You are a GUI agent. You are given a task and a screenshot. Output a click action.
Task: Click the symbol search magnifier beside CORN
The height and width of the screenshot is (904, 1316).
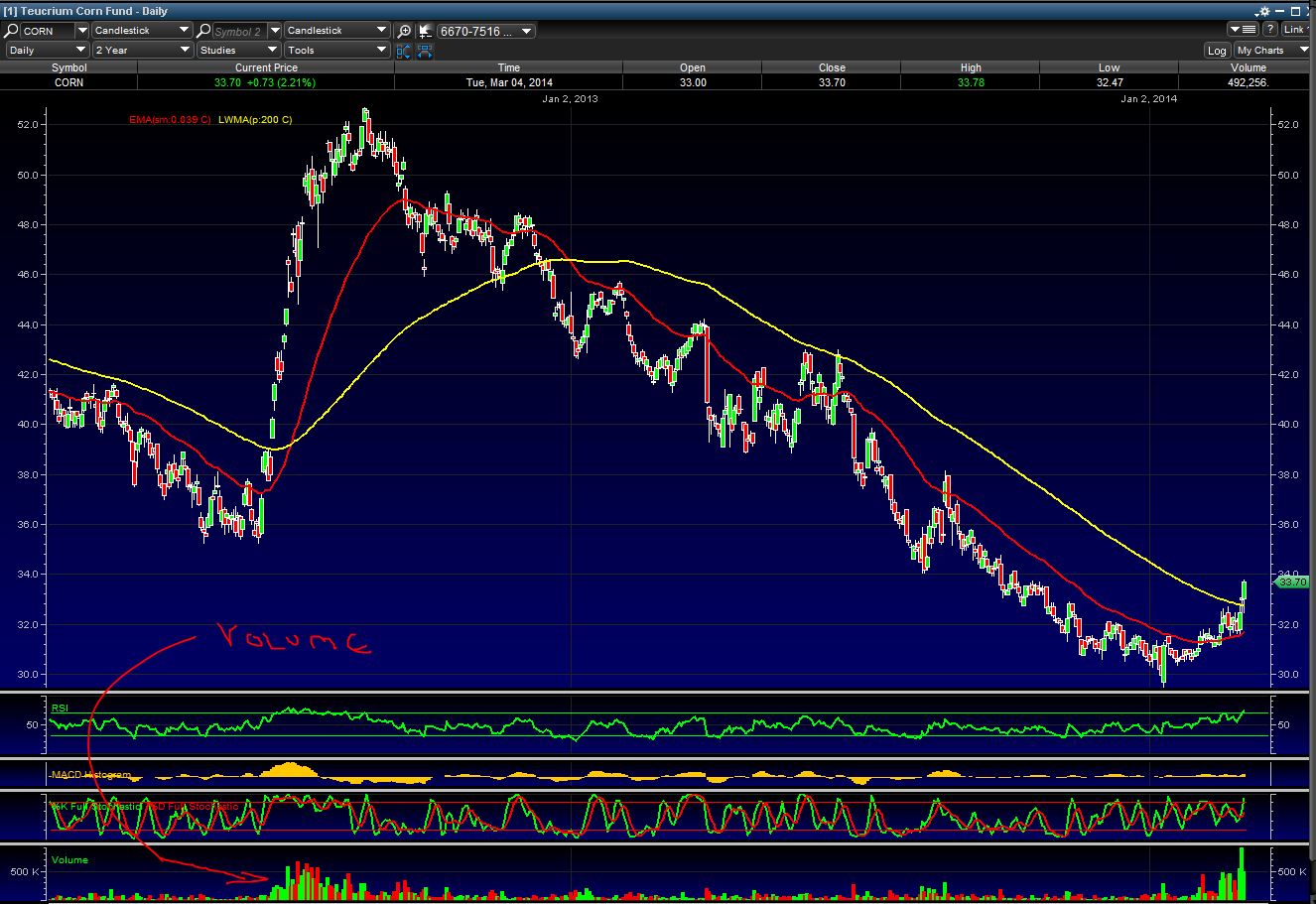point(12,31)
